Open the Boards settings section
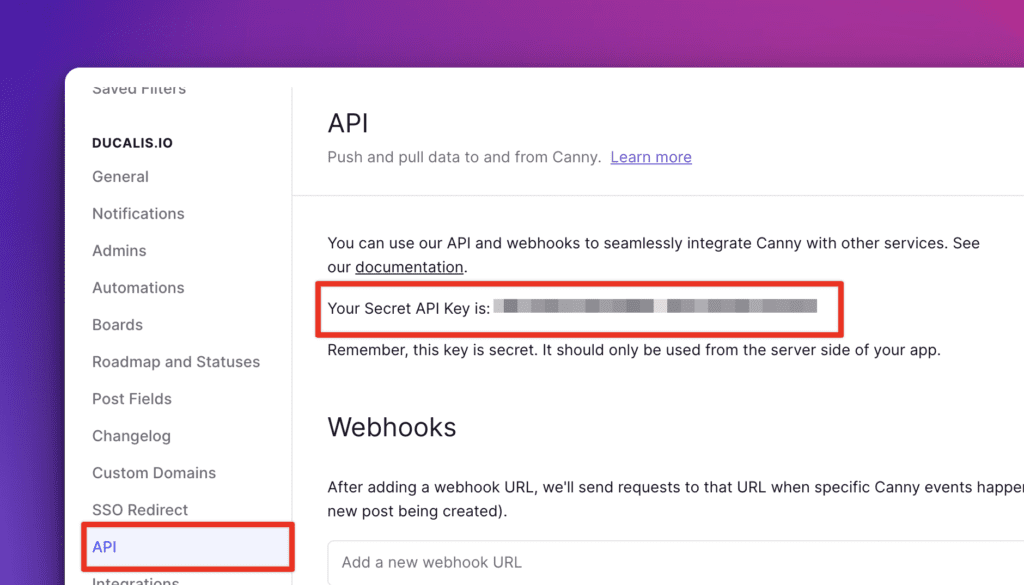The height and width of the screenshot is (585, 1024). pyautogui.click(x=117, y=324)
